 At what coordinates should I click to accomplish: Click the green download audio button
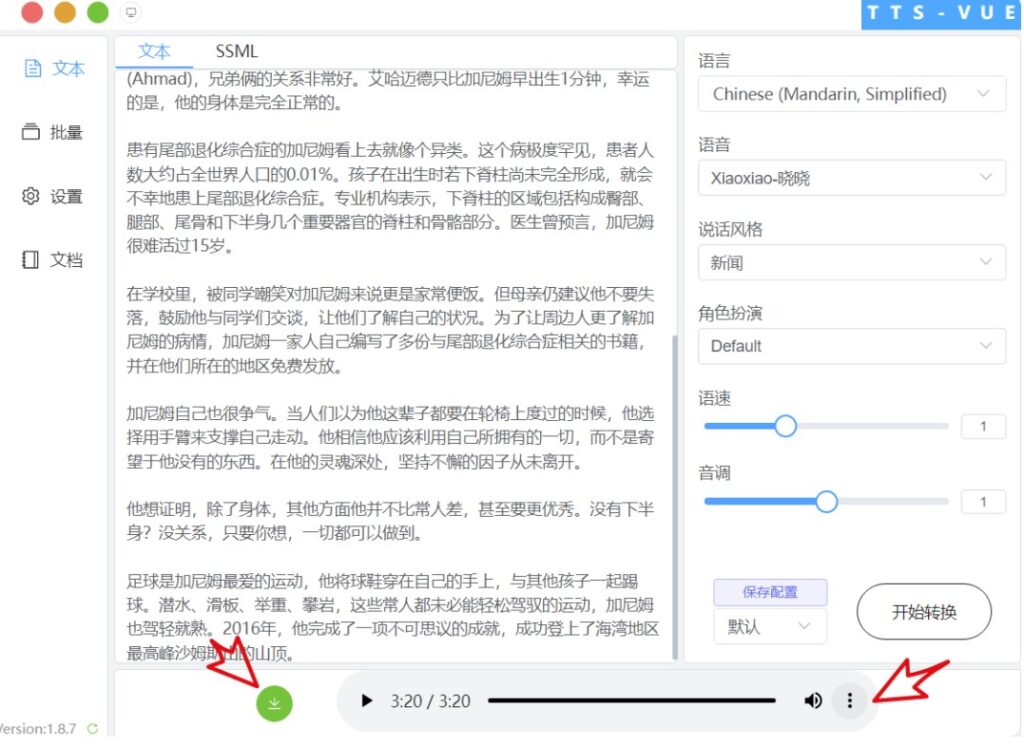click(x=274, y=703)
